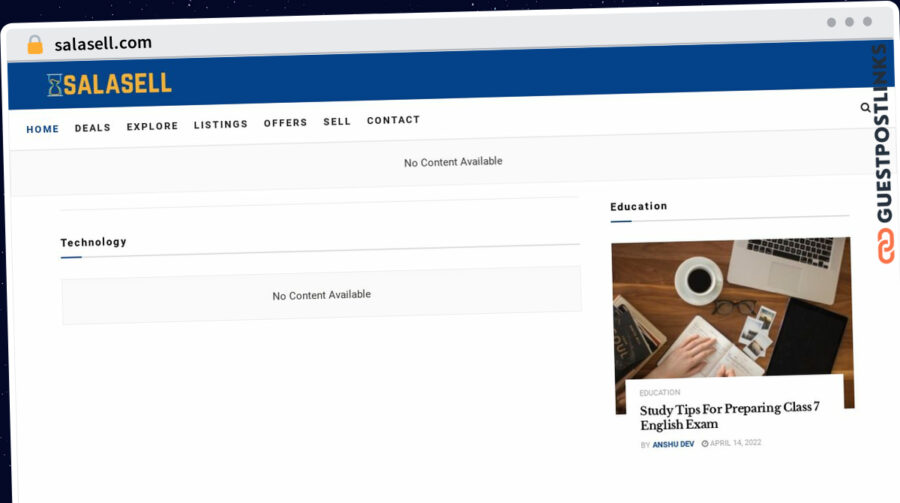Click the Education category tag on the article
The height and width of the screenshot is (503, 900).
click(x=660, y=393)
